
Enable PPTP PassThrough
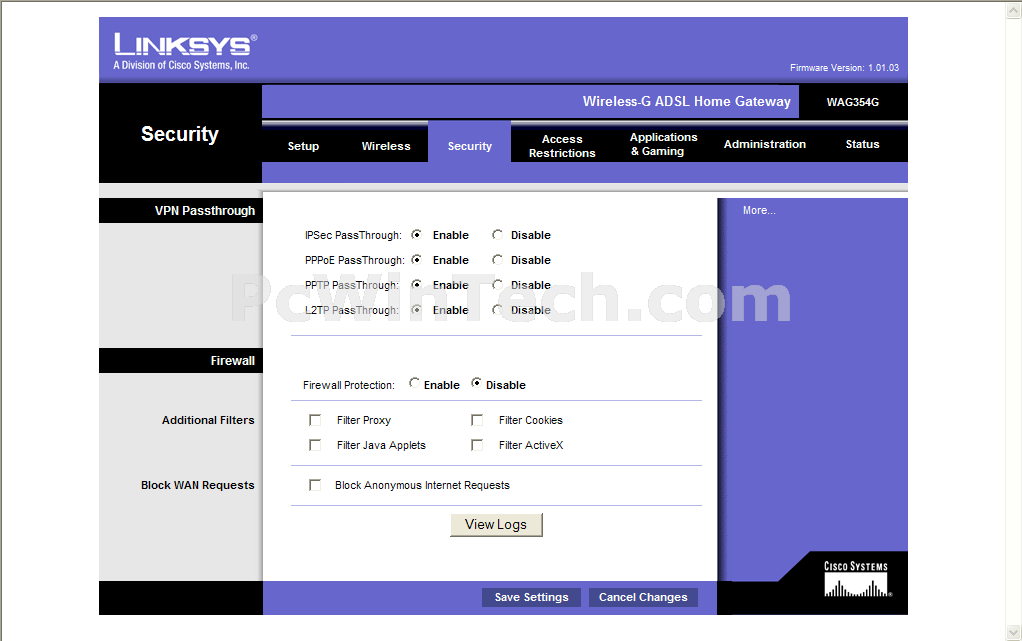(x=416, y=284)
